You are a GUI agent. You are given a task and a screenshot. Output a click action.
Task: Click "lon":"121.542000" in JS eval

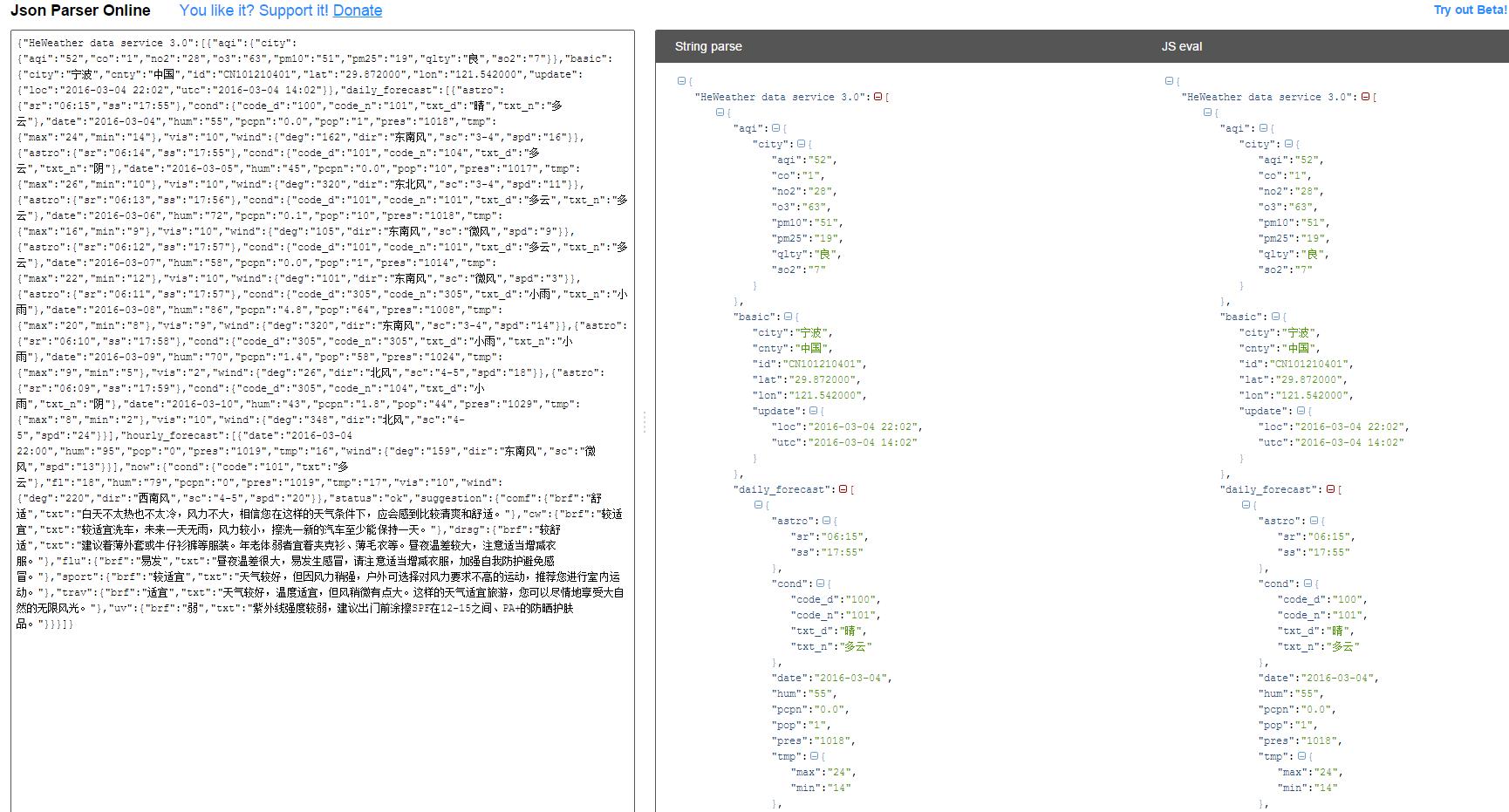pos(1295,395)
